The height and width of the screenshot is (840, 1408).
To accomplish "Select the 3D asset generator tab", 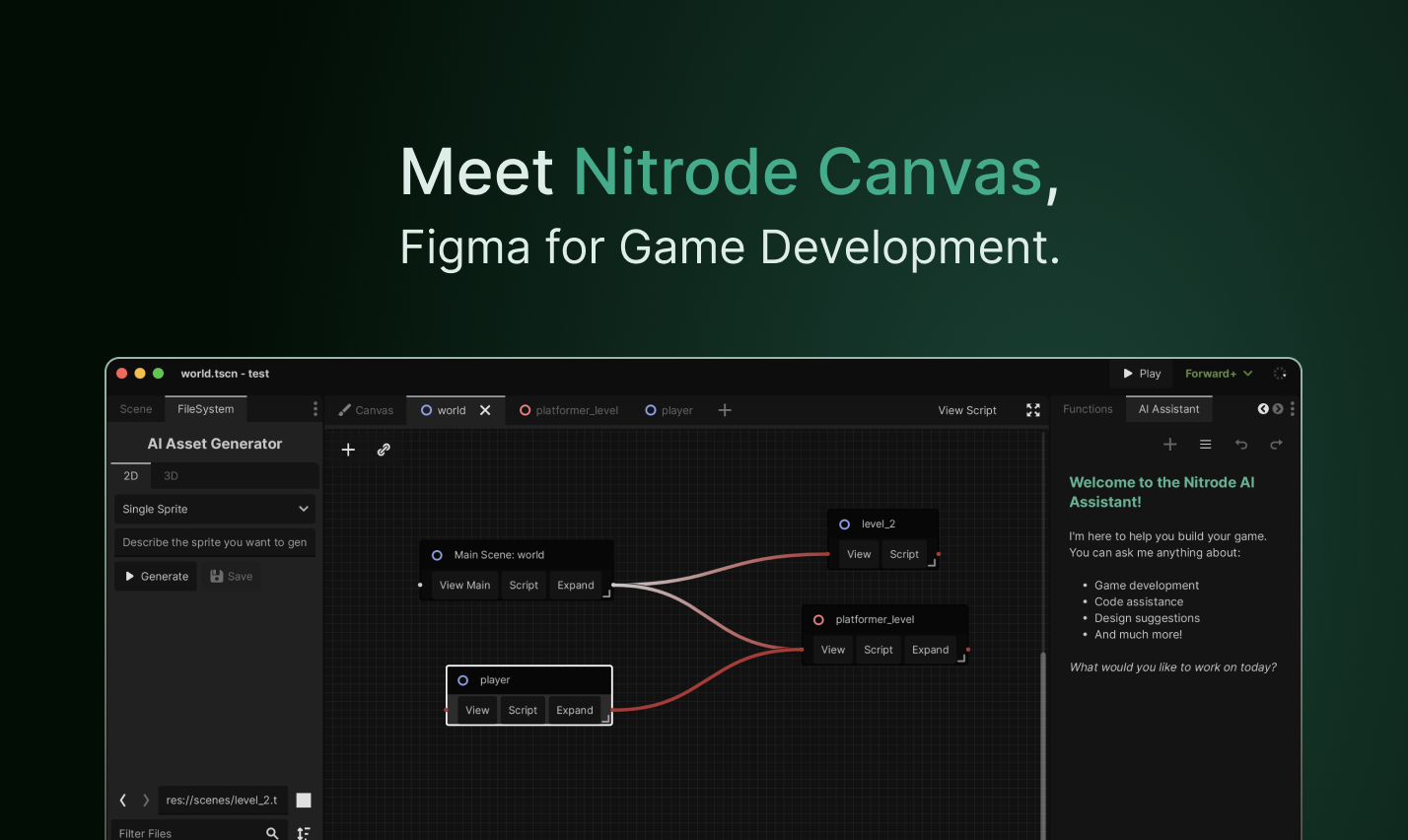I will point(171,476).
